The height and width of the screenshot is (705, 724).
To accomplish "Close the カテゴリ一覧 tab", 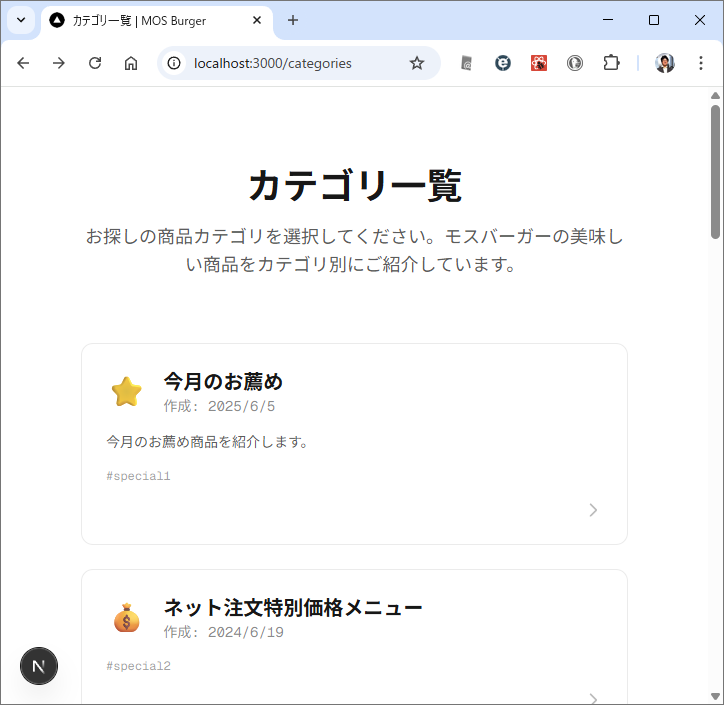I will click(x=257, y=20).
